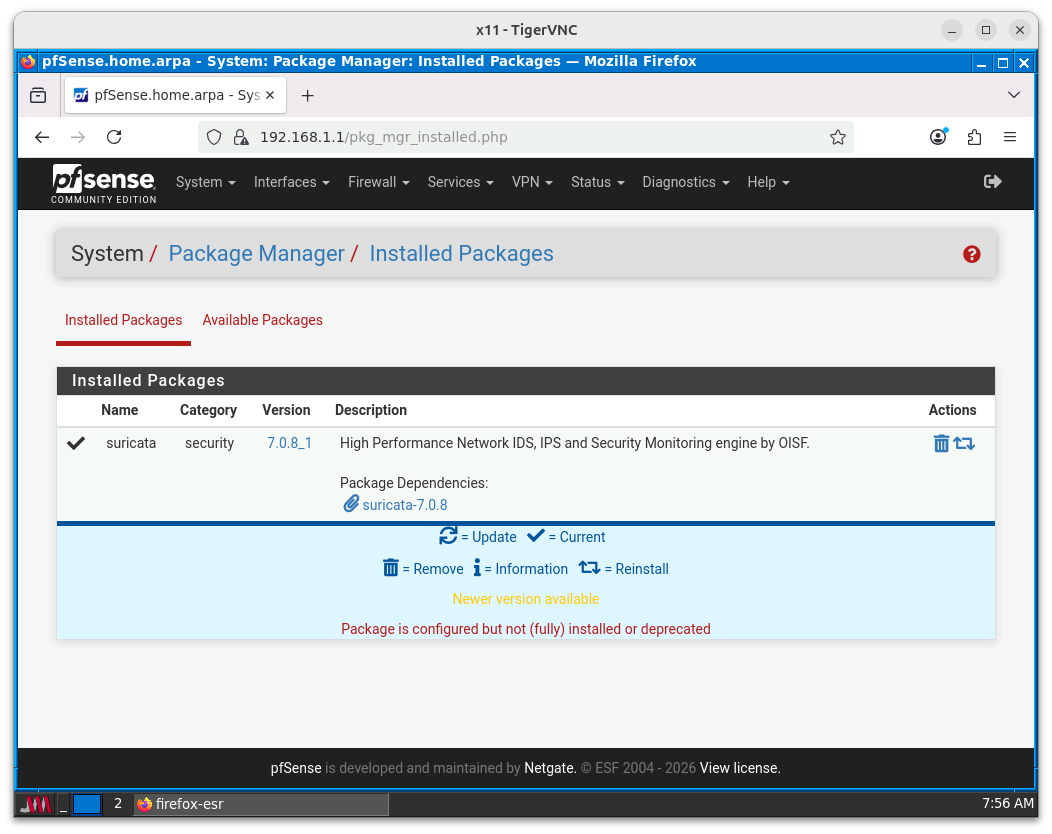View site security padlock information
Viewport: 1052px width, 834px height.
click(x=240, y=138)
